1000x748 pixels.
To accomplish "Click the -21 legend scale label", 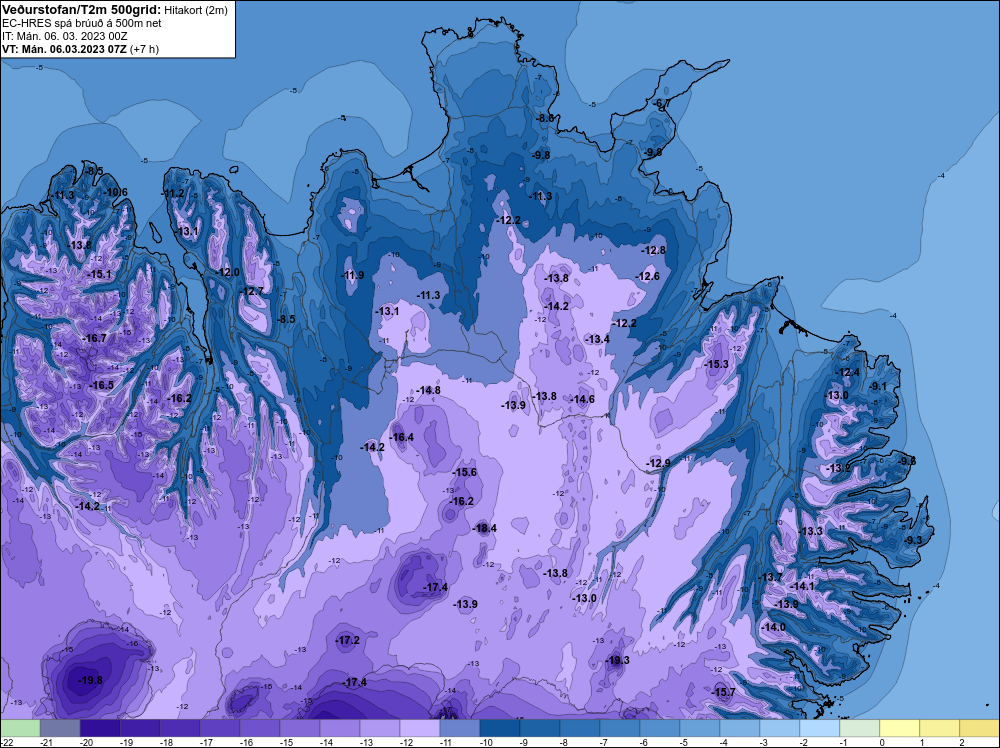I will (x=46, y=742).
